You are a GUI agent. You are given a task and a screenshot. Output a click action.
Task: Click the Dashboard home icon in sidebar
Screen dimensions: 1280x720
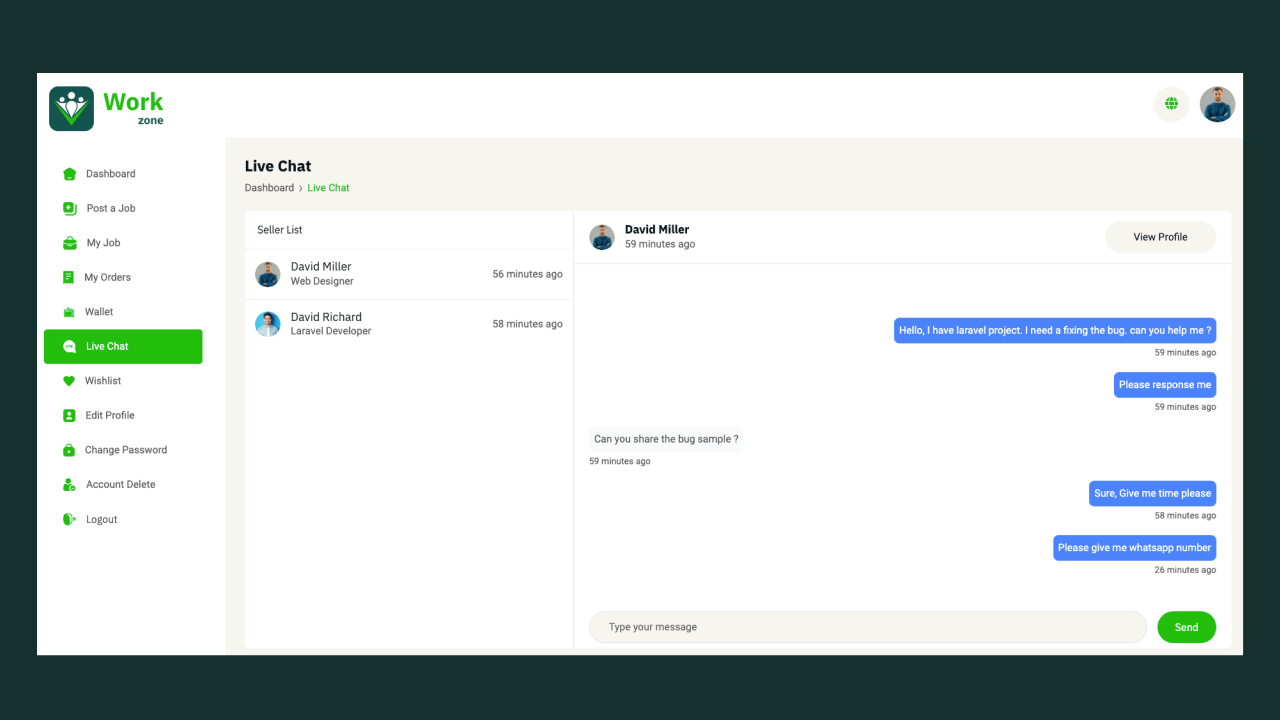pos(69,174)
